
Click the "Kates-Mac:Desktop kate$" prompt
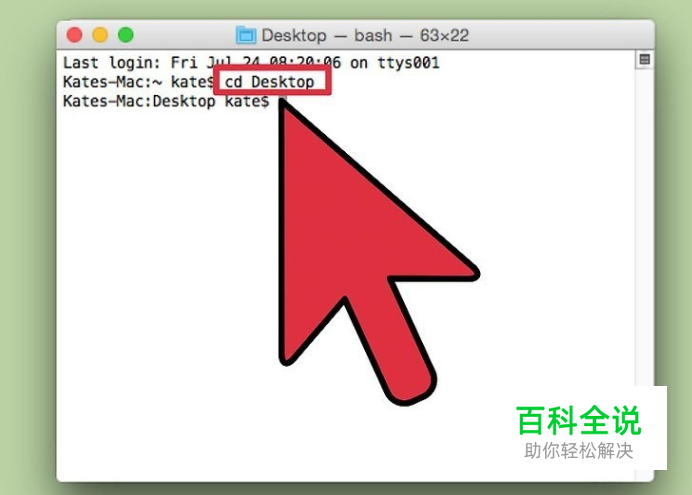coord(166,101)
